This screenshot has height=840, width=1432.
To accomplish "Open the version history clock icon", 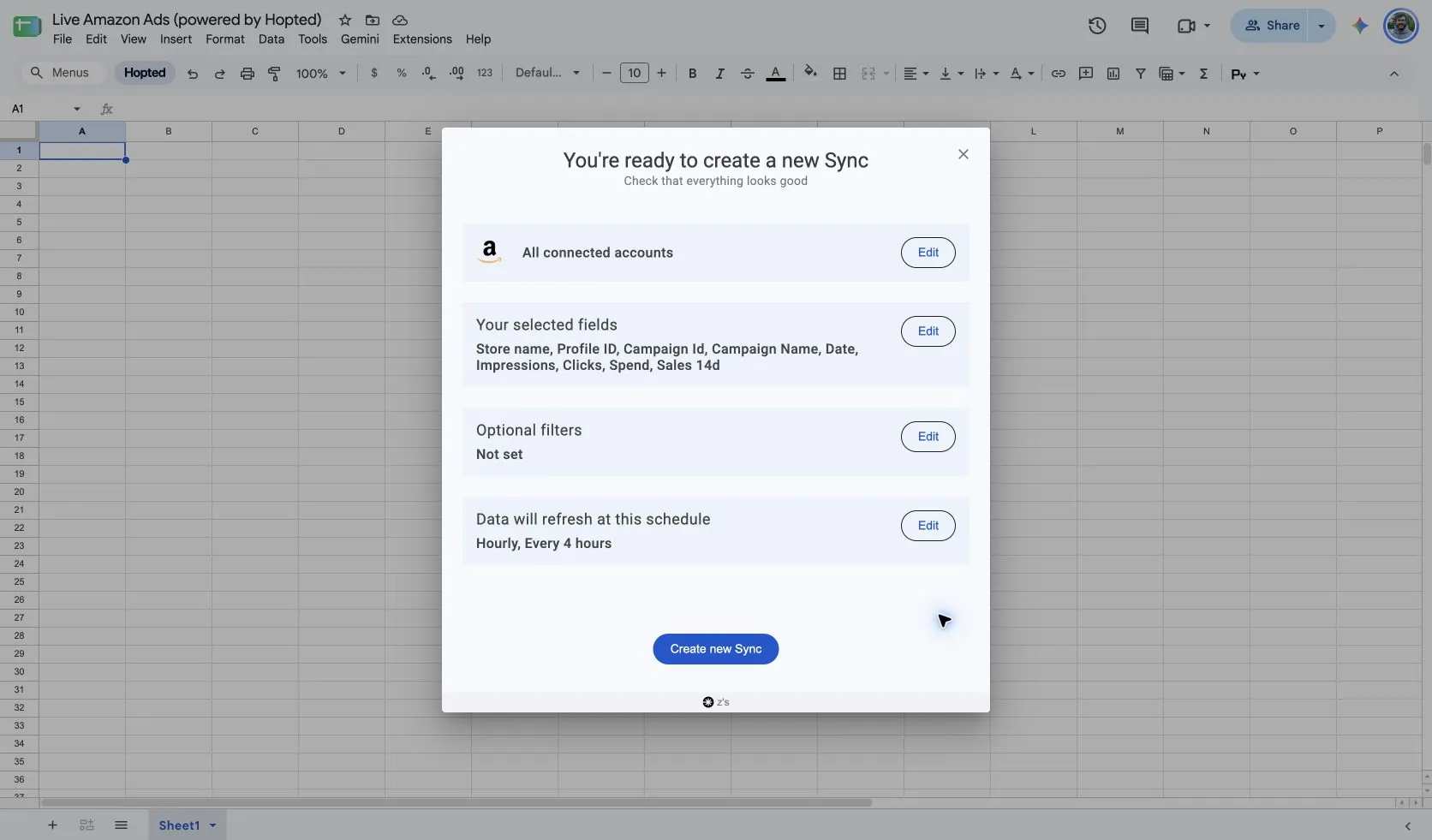I will (x=1097, y=26).
